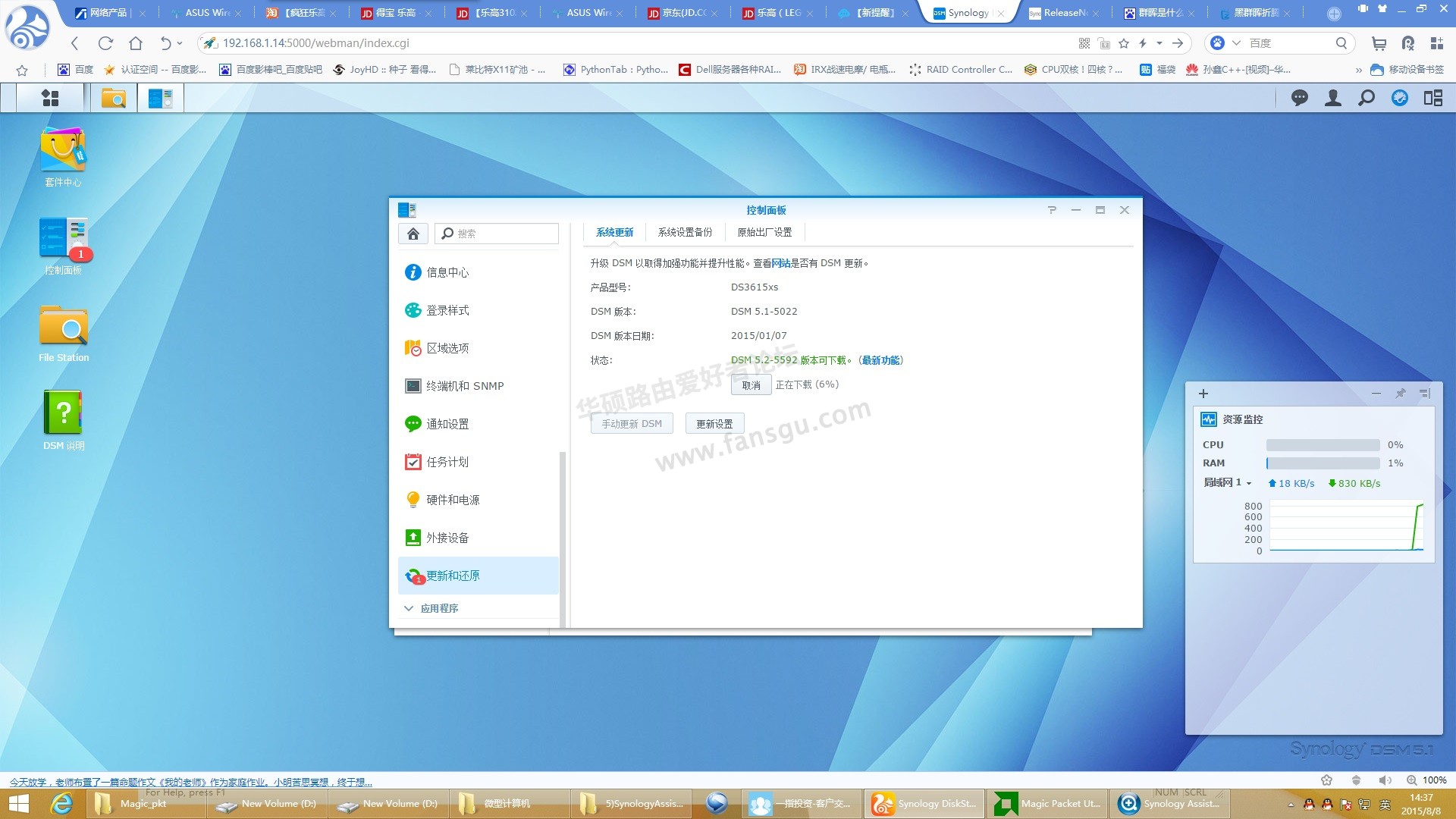
Task: Open the latest features link
Action: tap(880, 360)
